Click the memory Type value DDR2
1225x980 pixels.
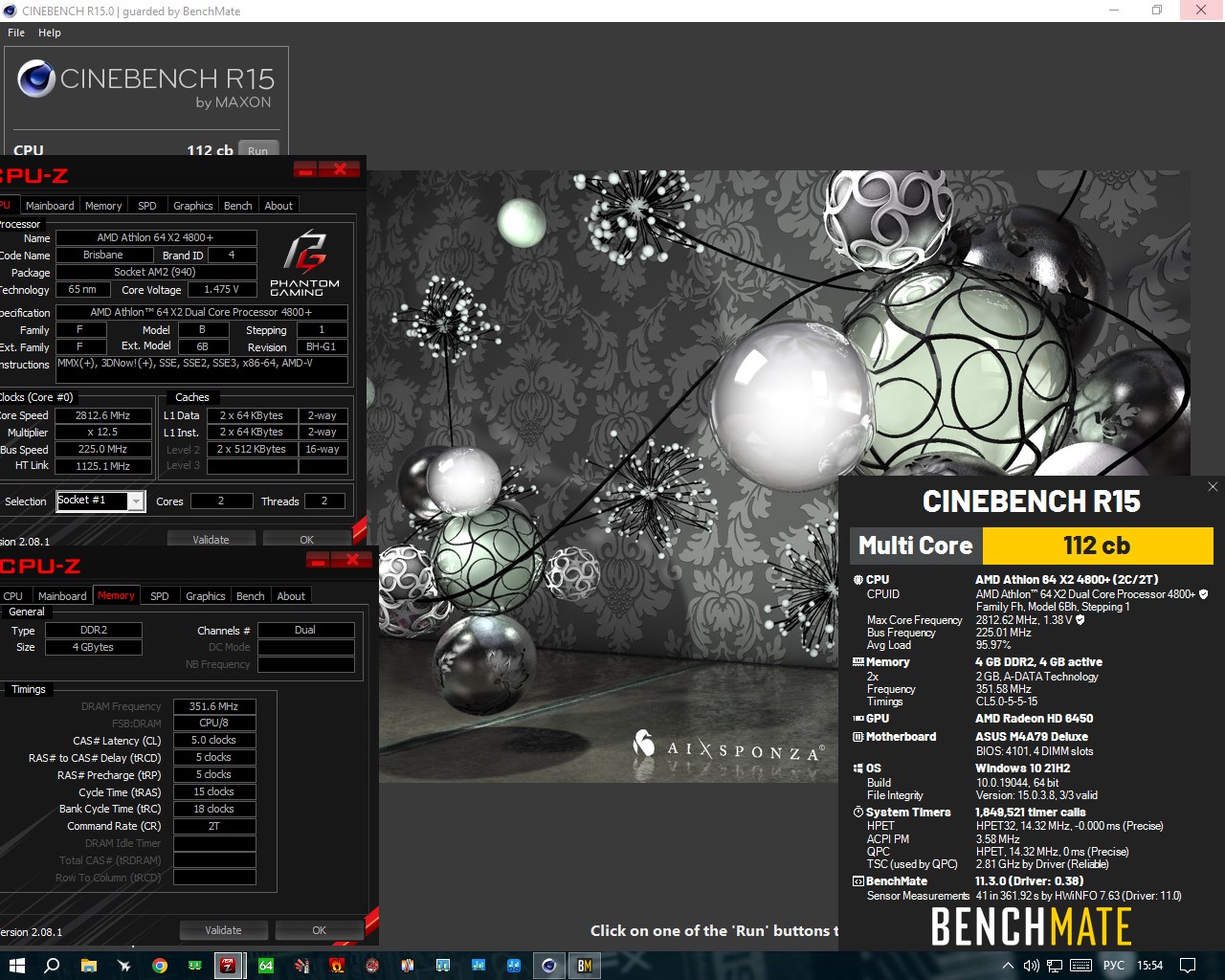[94, 630]
